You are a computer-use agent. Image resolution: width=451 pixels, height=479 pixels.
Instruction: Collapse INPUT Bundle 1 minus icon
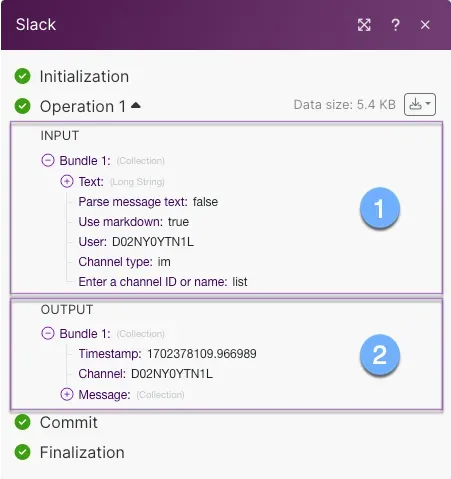tap(48, 160)
